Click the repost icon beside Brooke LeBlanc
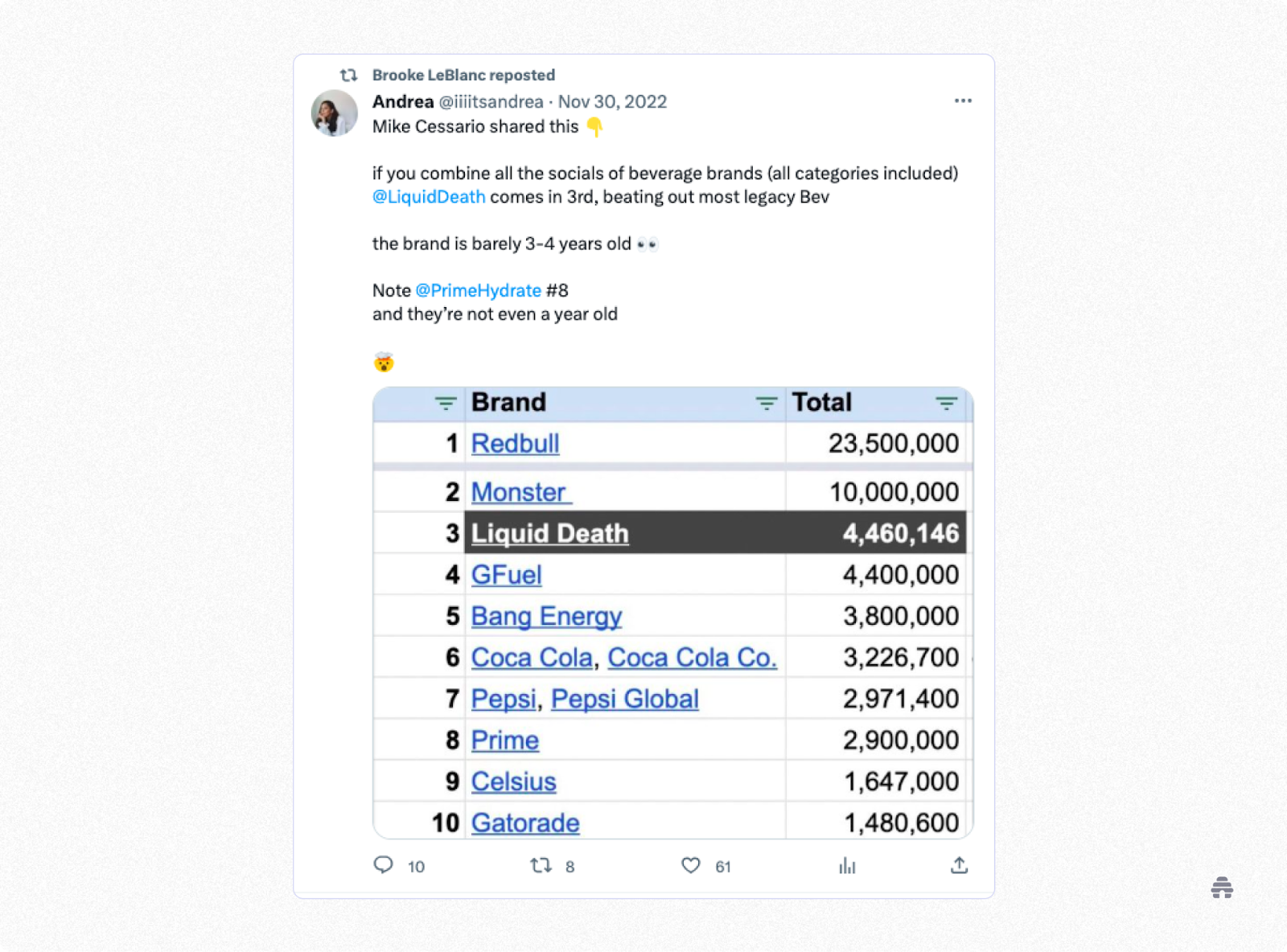Image resolution: width=1287 pixels, height=952 pixels. pos(348,75)
